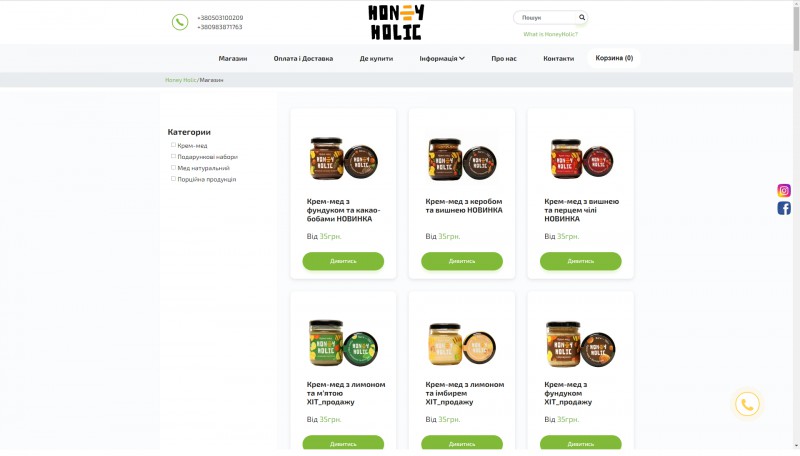This screenshot has height=456, width=800.
Task: Click the floating yellow callback phone button
Action: coord(747,404)
